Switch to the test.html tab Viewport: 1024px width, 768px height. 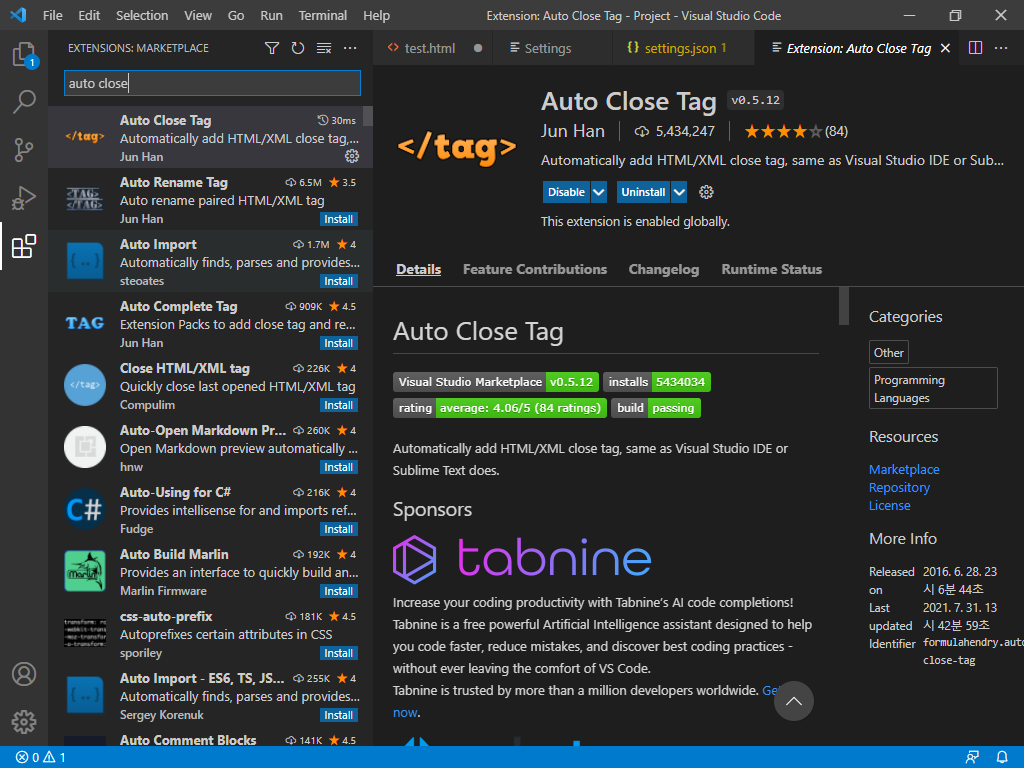[x=432, y=48]
